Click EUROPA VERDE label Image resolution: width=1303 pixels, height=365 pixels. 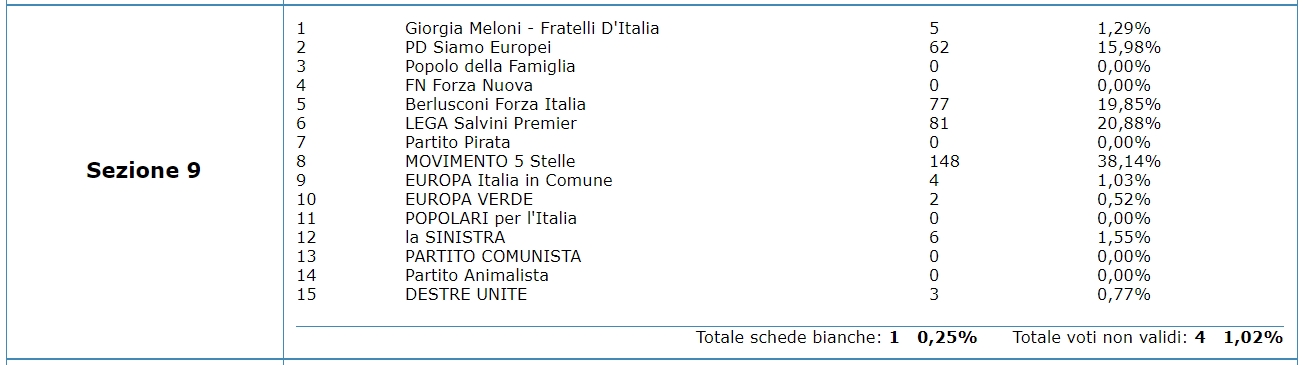pos(469,199)
